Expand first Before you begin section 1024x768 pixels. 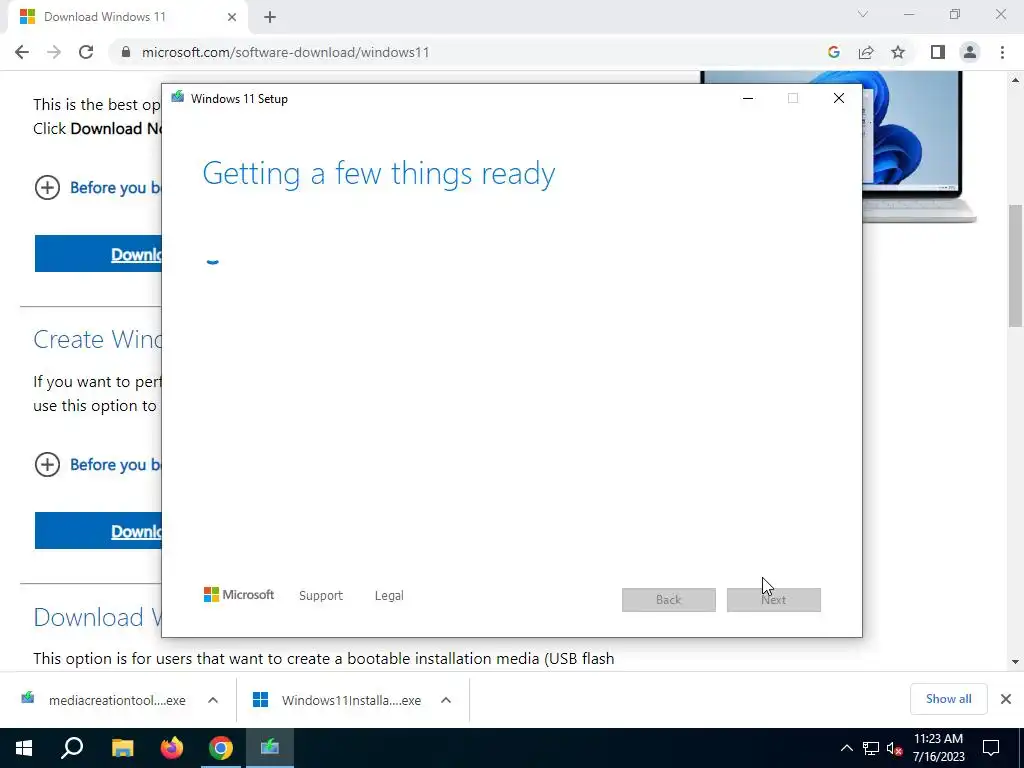tap(47, 188)
